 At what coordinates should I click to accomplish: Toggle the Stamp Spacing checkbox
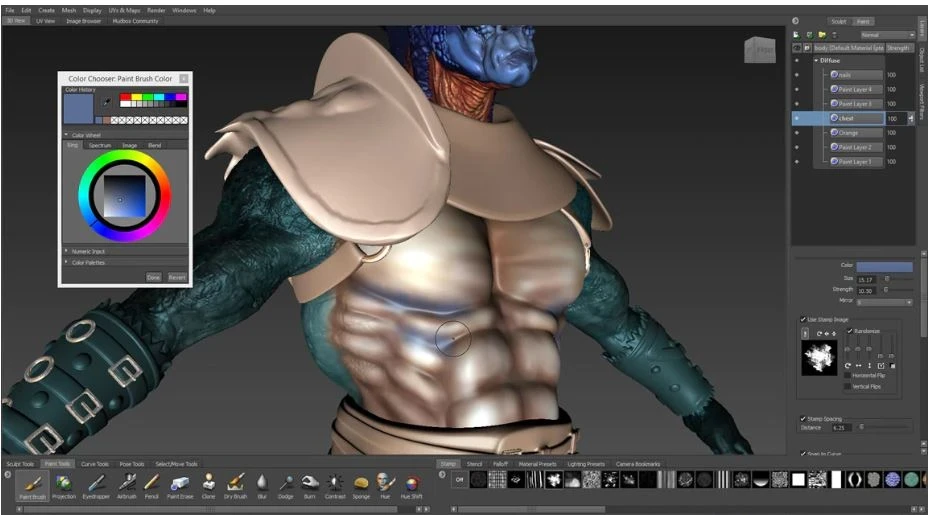[x=804, y=419]
